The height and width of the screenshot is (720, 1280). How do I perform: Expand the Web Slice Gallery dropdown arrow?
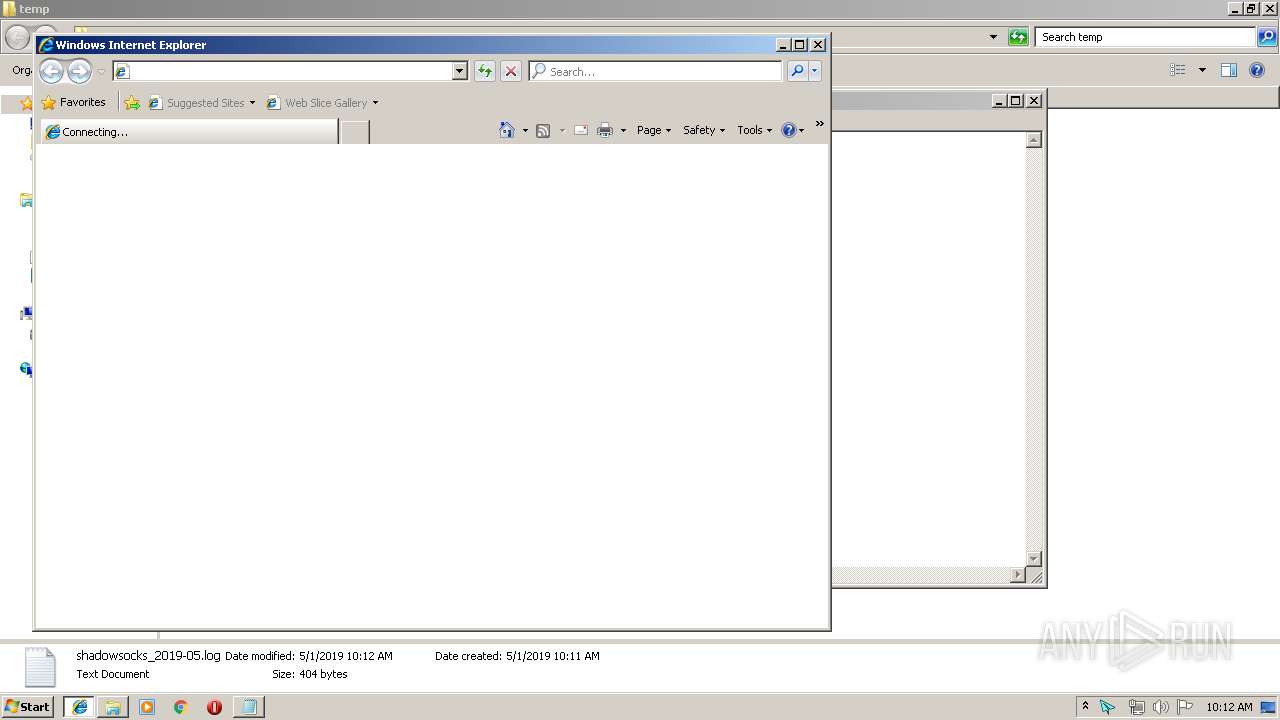coord(375,103)
